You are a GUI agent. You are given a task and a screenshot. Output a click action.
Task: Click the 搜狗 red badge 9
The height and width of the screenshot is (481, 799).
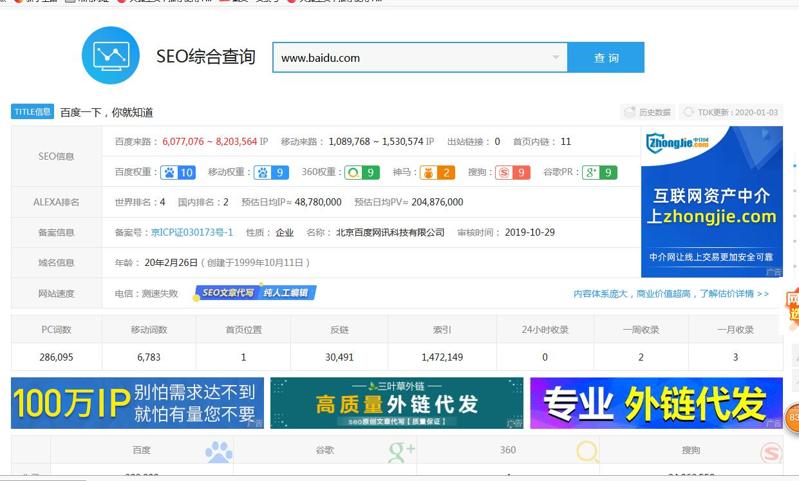513,173
